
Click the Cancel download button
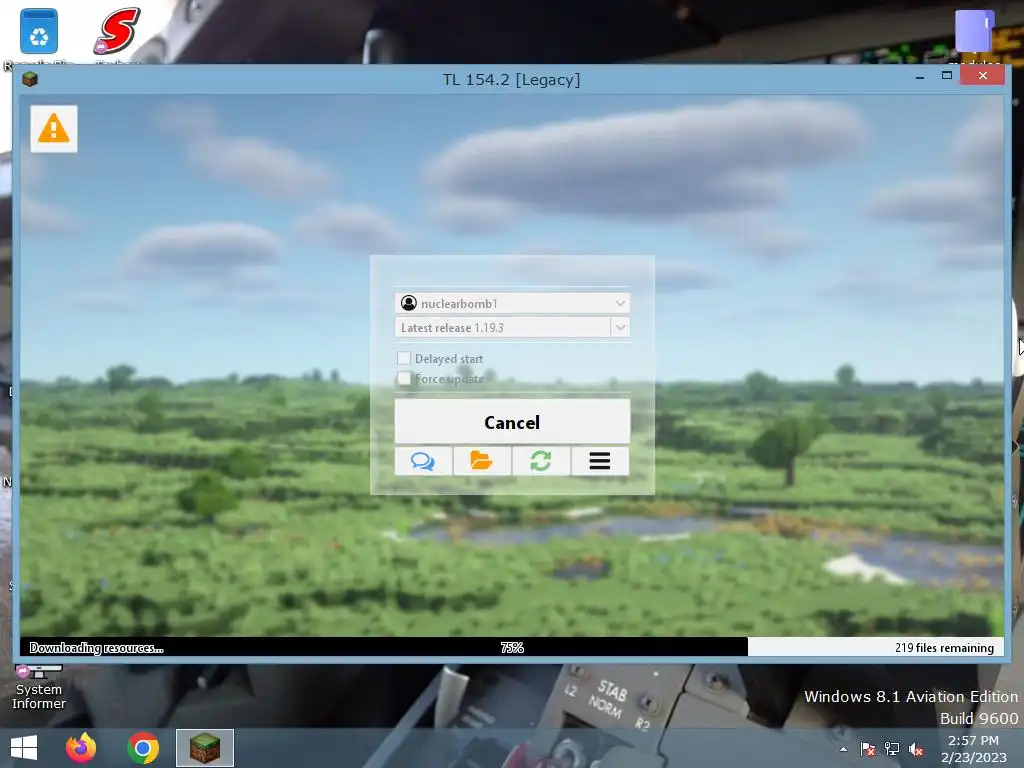pos(512,422)
